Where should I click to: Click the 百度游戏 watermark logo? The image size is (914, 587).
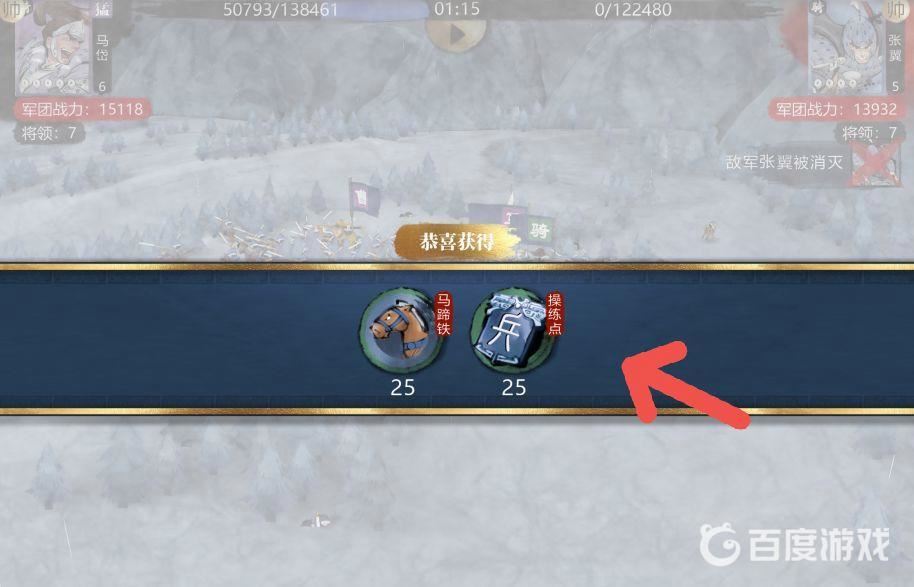pos(795,544)
